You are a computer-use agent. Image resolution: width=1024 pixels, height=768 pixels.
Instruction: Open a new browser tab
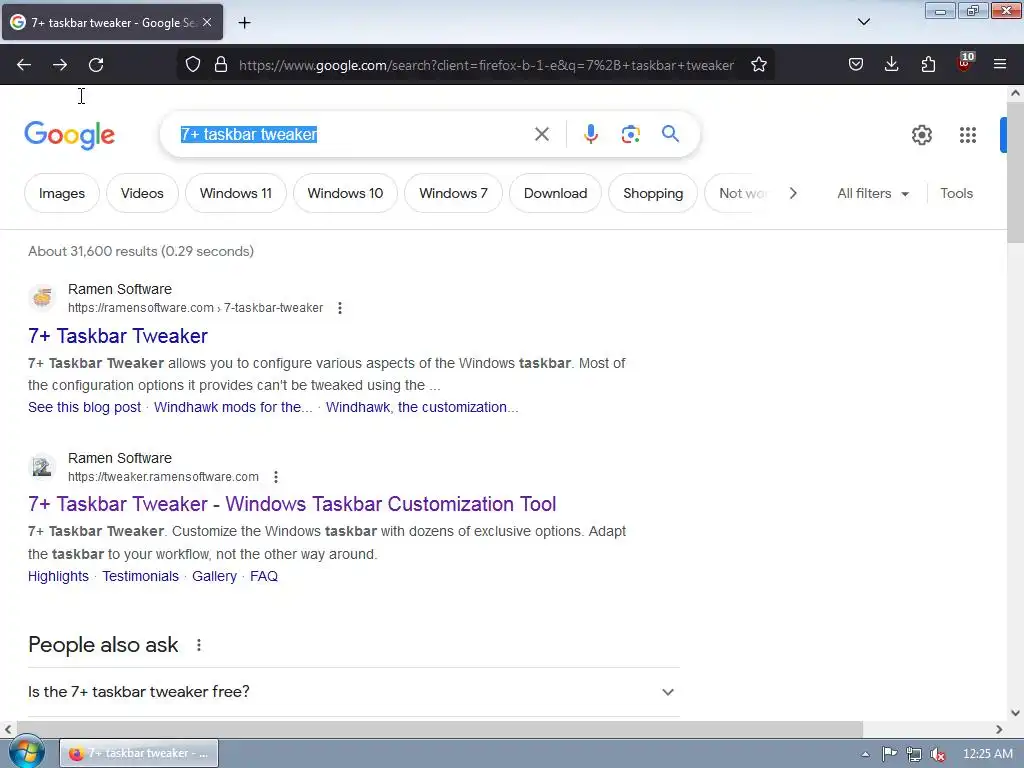coord(244,23)
